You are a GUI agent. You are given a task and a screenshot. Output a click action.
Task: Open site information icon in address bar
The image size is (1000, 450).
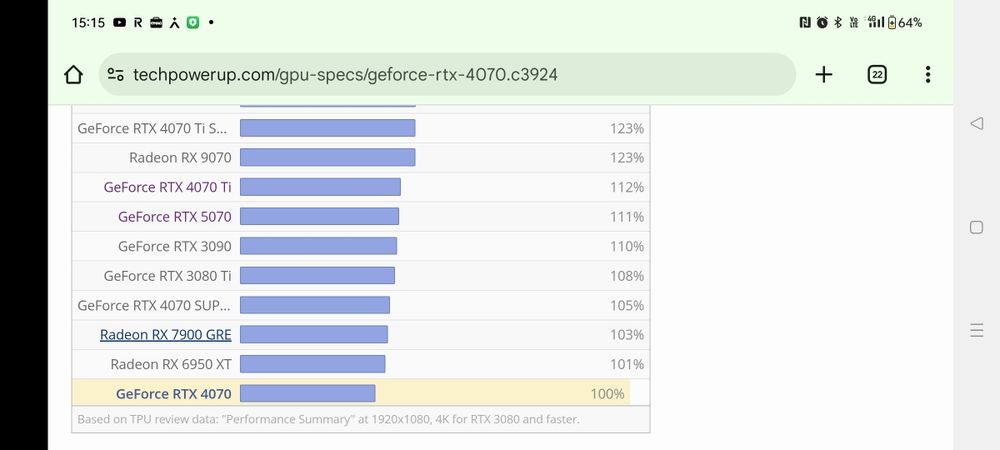(x=116, y=75)
